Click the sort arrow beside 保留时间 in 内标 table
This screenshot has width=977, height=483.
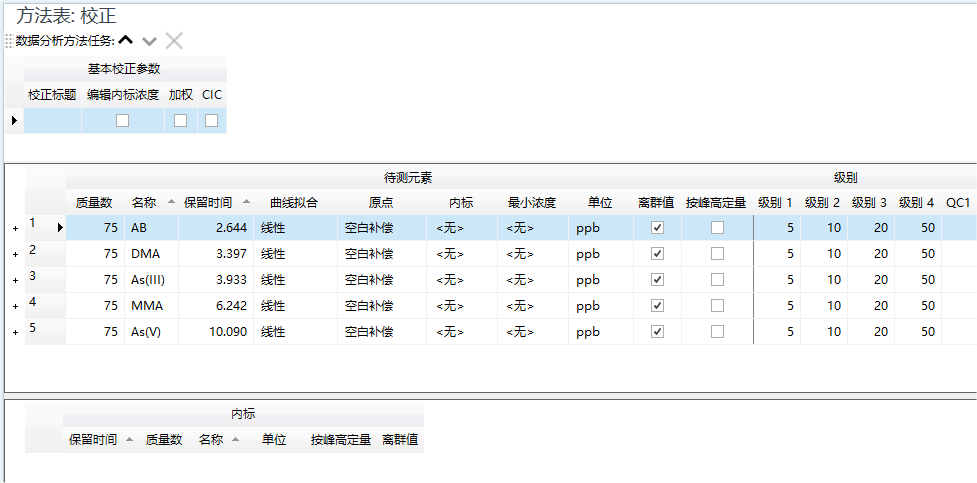tap(129, 440)
